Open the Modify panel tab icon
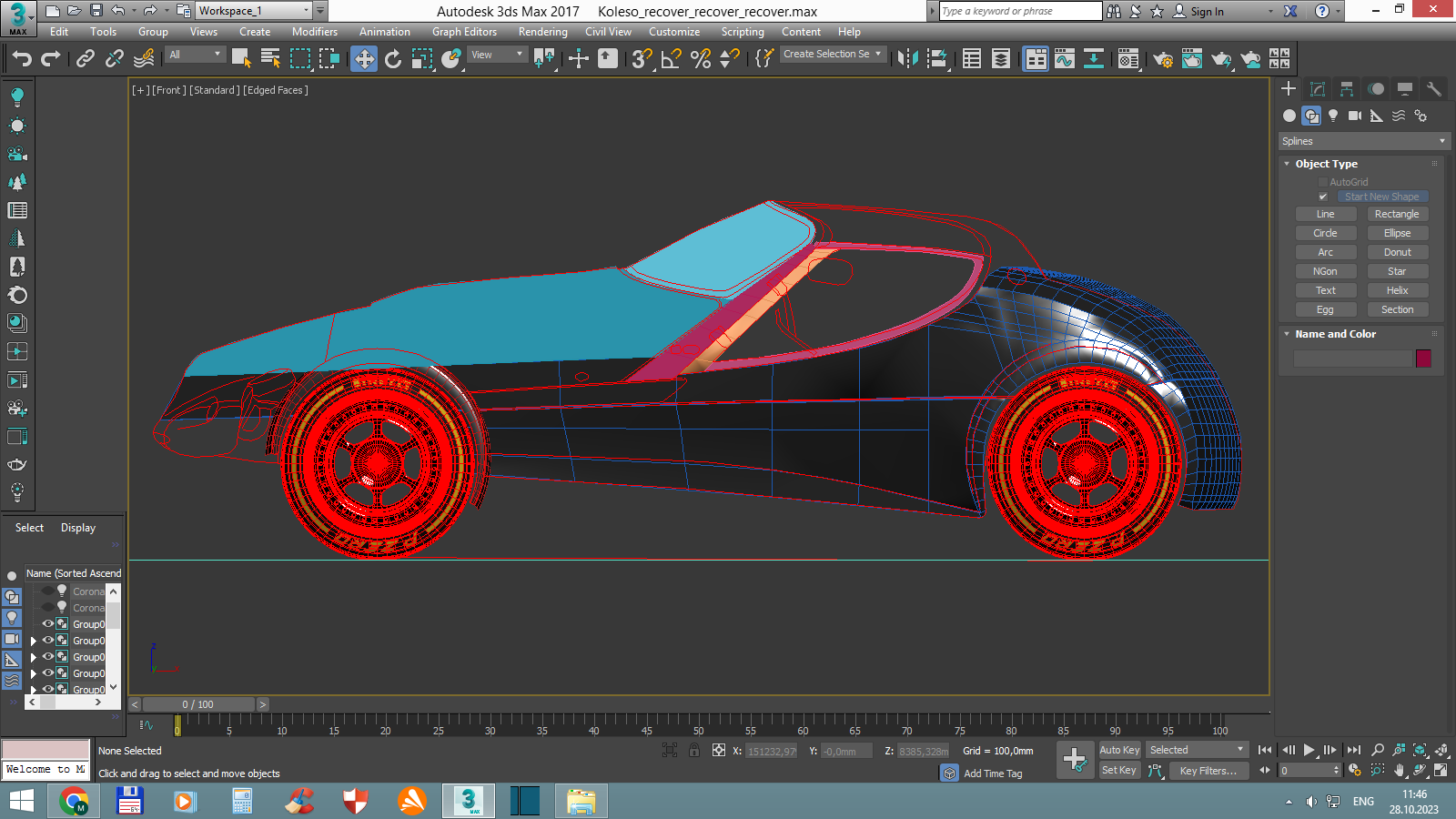 point(1317,88)
